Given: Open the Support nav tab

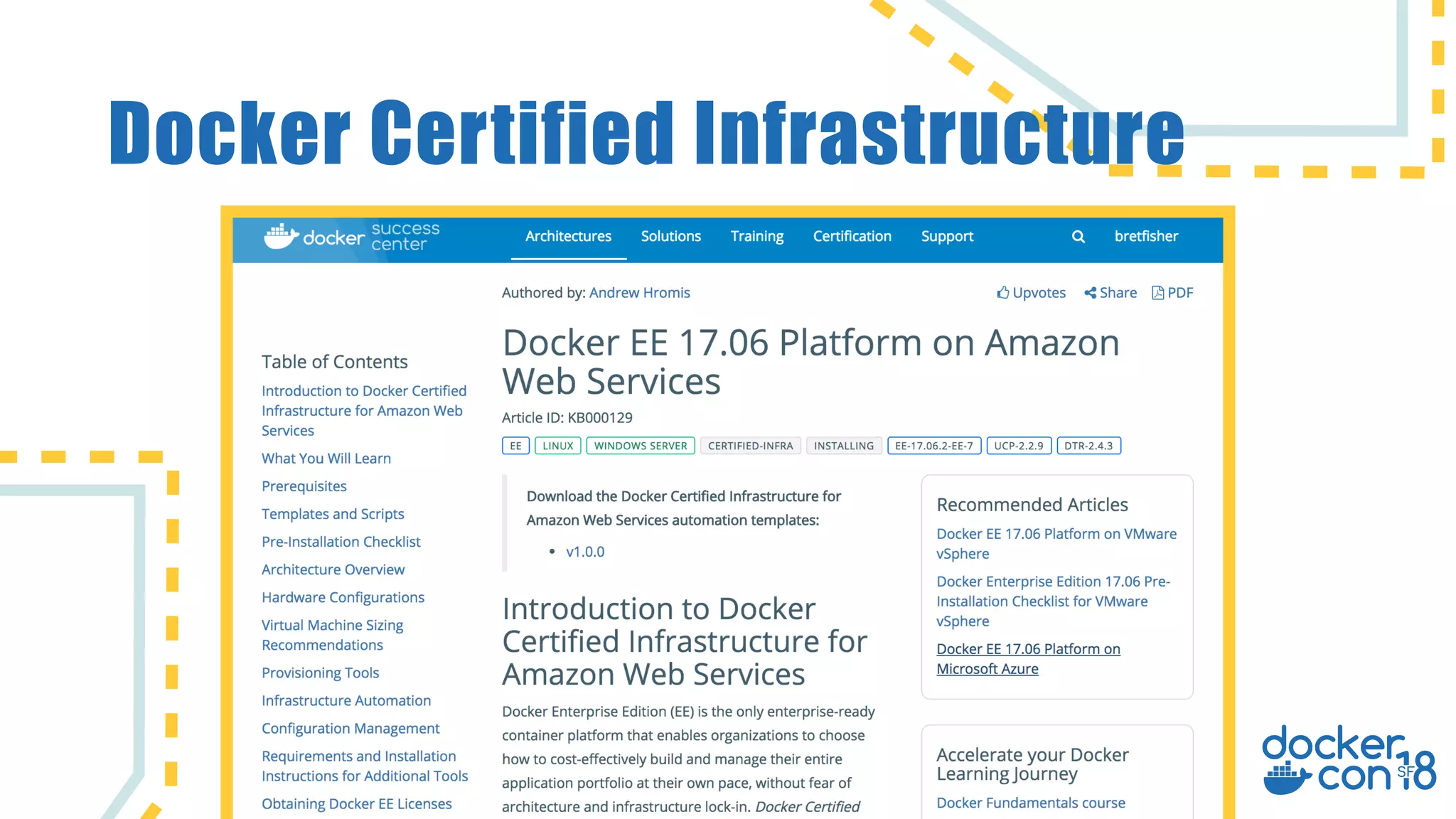Looking at the screenshot, I should click(x=947, y=237).
